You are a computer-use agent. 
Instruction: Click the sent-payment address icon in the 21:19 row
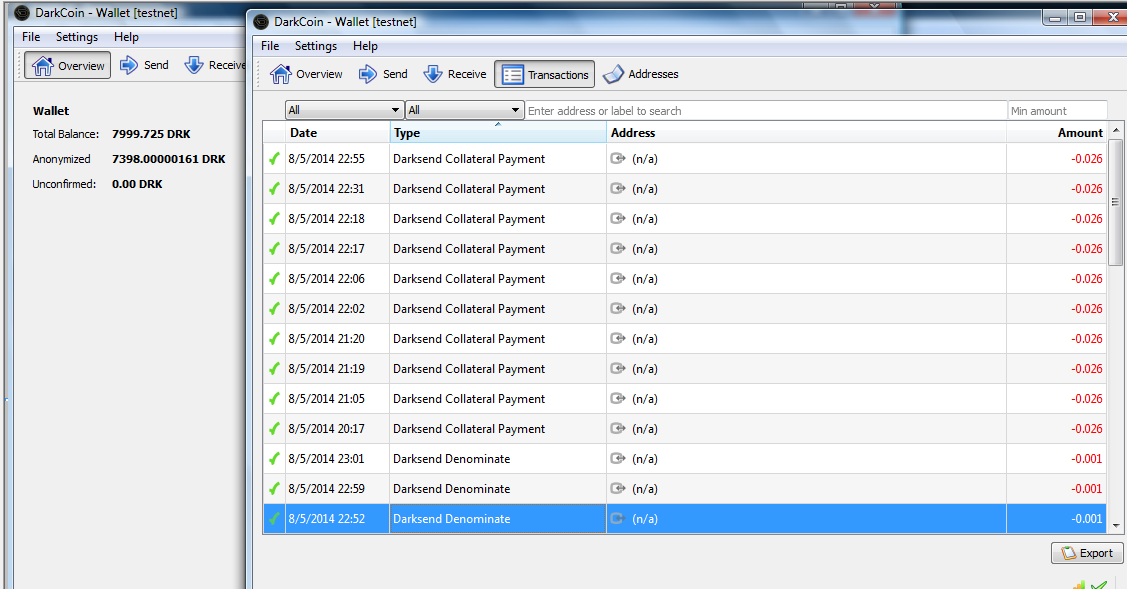[617, 368]
